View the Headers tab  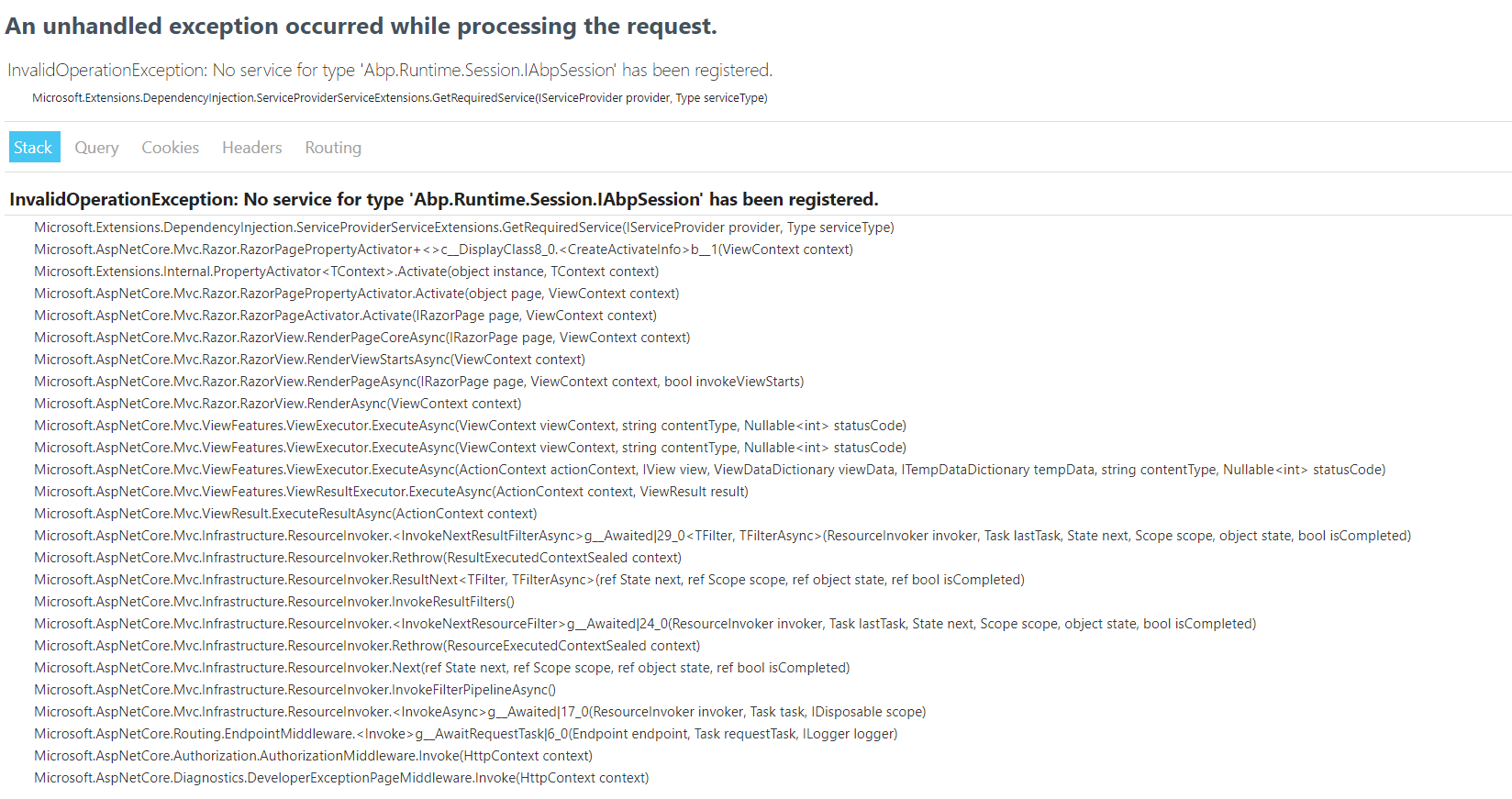click(251, 147)
